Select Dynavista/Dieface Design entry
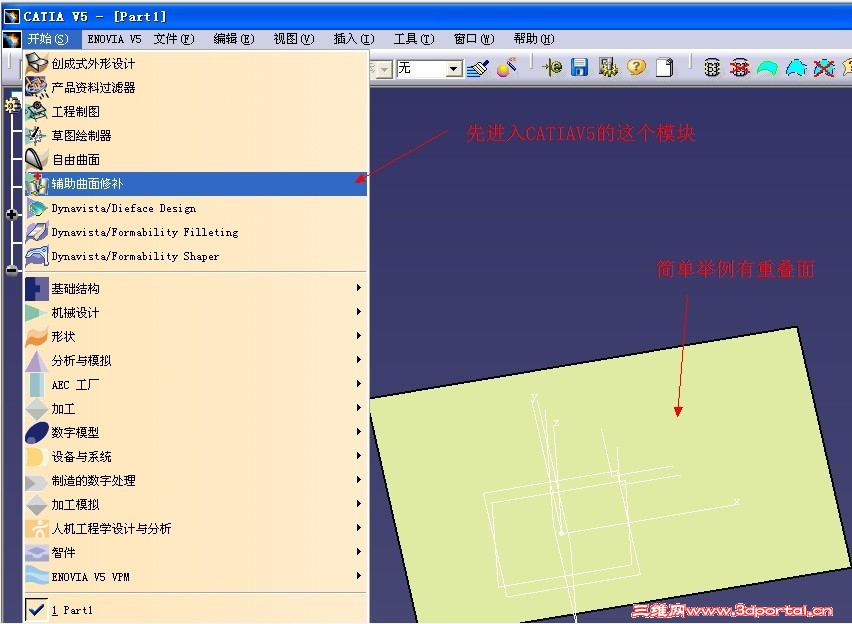This screenshot has width=852, height=624. coord(196,208)
